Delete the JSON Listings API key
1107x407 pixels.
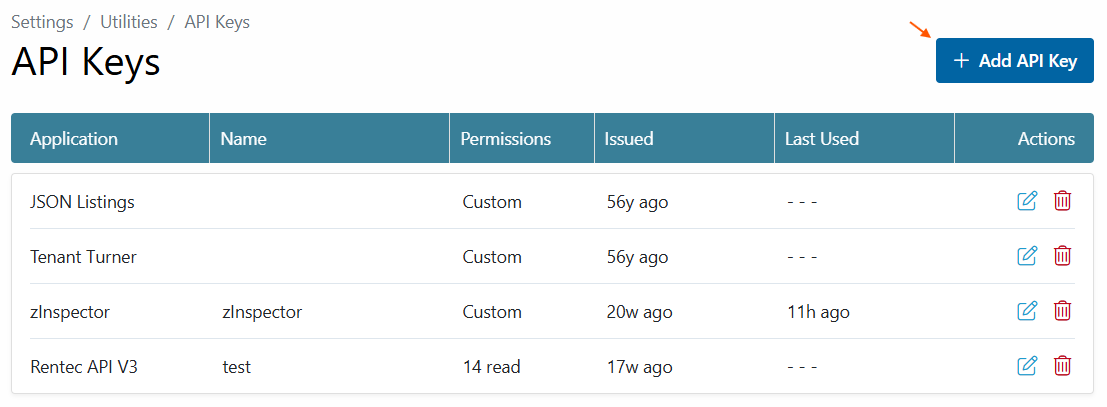(x=1063, y=201)
